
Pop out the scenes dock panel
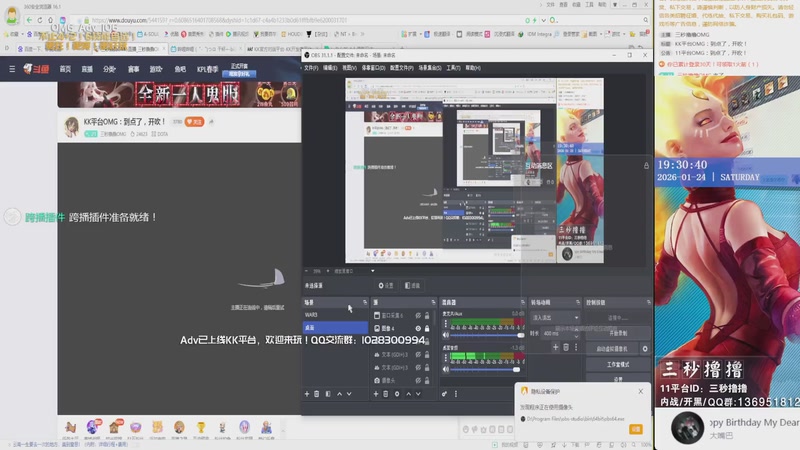[365, 303]
